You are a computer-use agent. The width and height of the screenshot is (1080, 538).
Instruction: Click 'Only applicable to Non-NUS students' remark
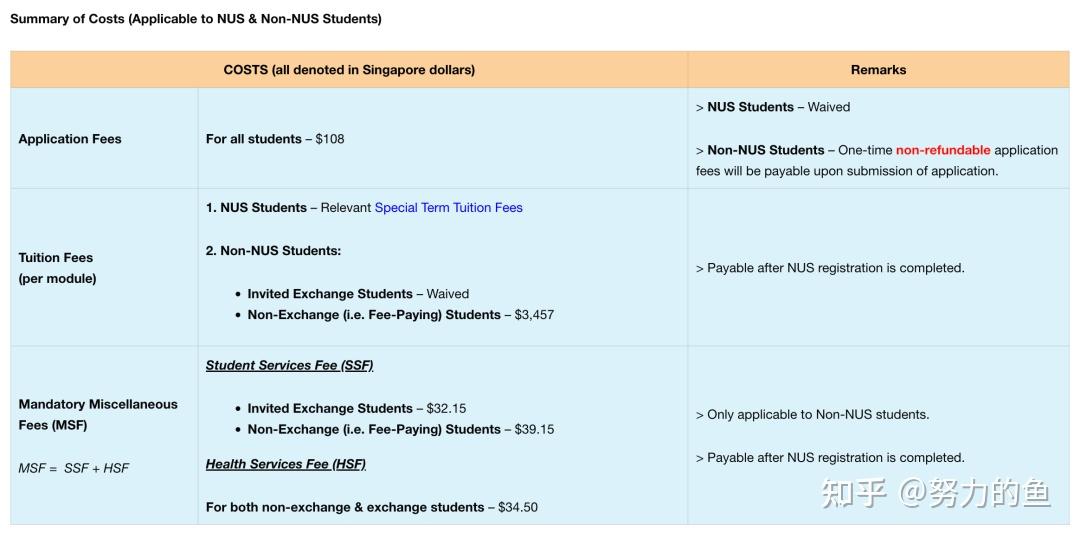pyautogui.click(x=813, y=415)
